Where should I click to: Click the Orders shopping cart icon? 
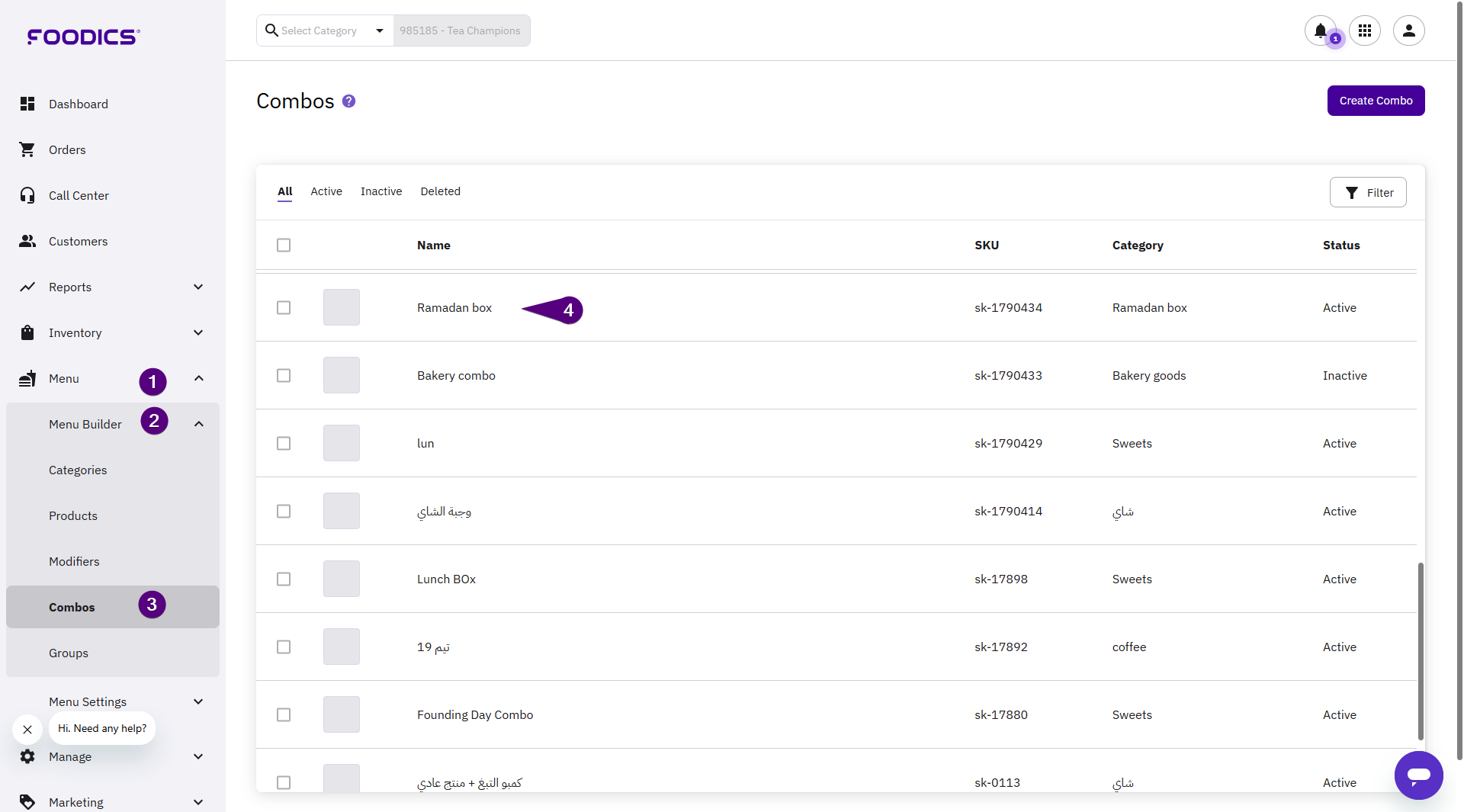27,149
